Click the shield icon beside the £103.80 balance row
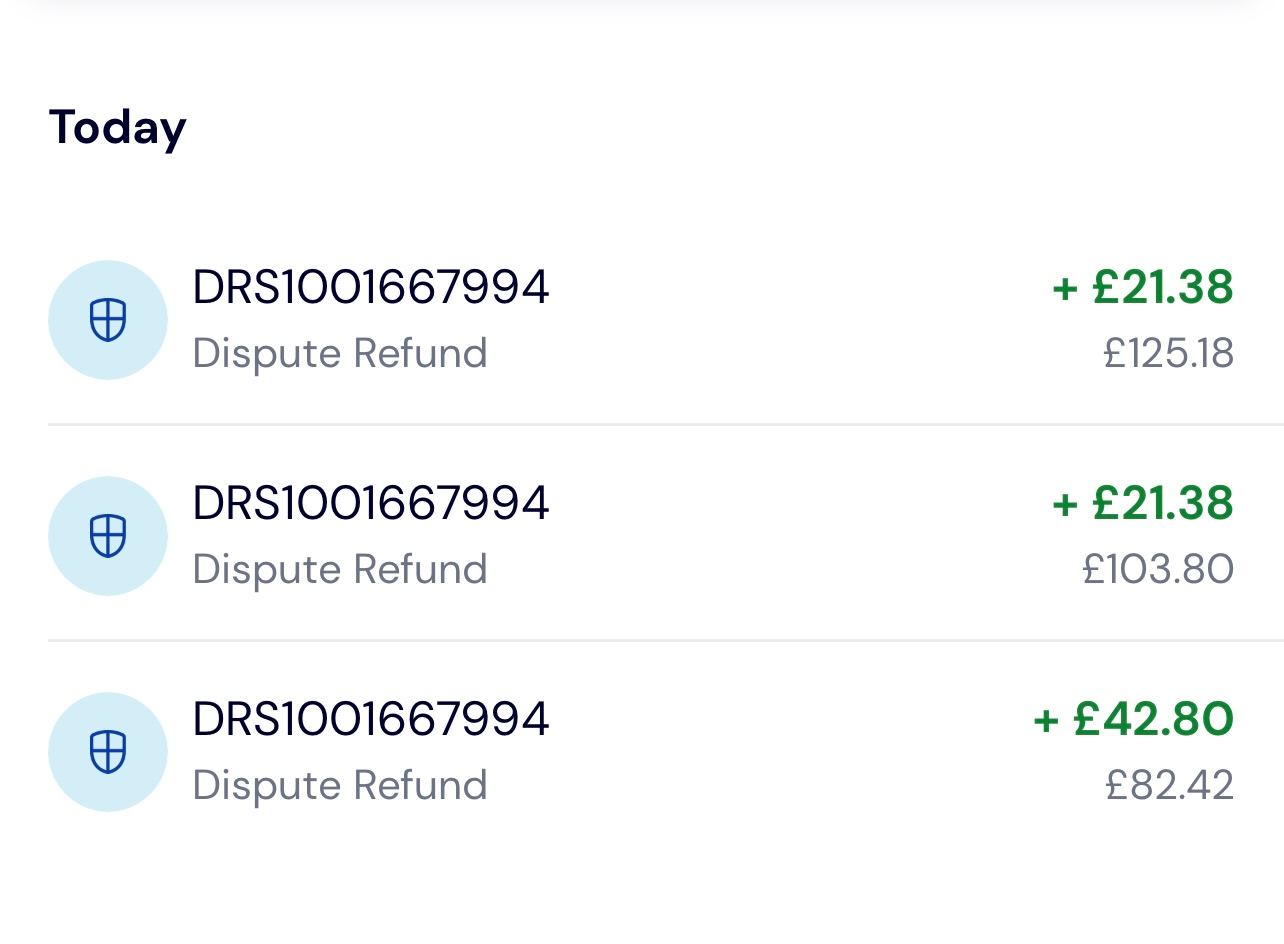This screenshot has height=944, width=1284. (x=108, y=536)
